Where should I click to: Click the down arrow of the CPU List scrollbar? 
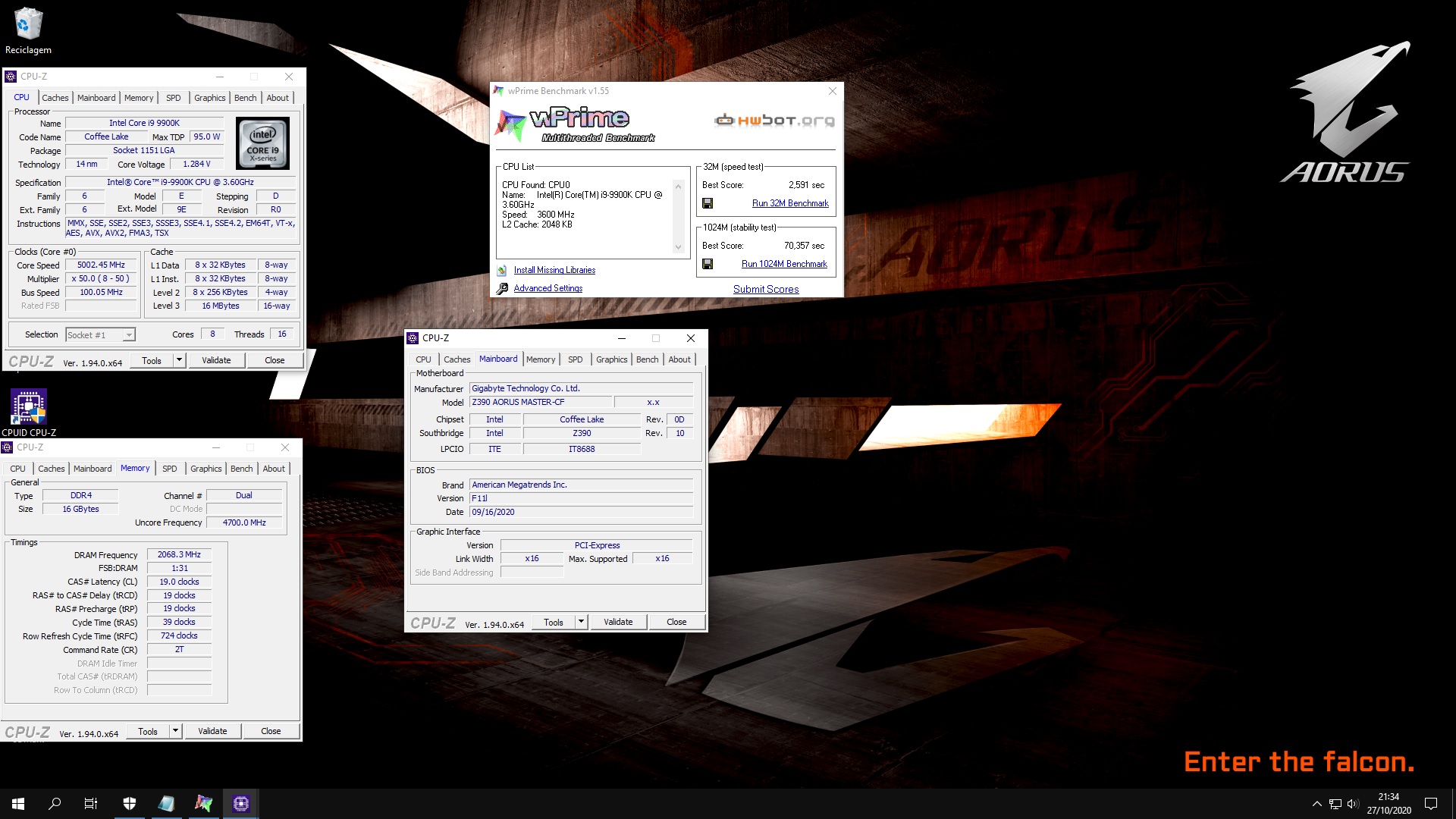click(678, 247)
